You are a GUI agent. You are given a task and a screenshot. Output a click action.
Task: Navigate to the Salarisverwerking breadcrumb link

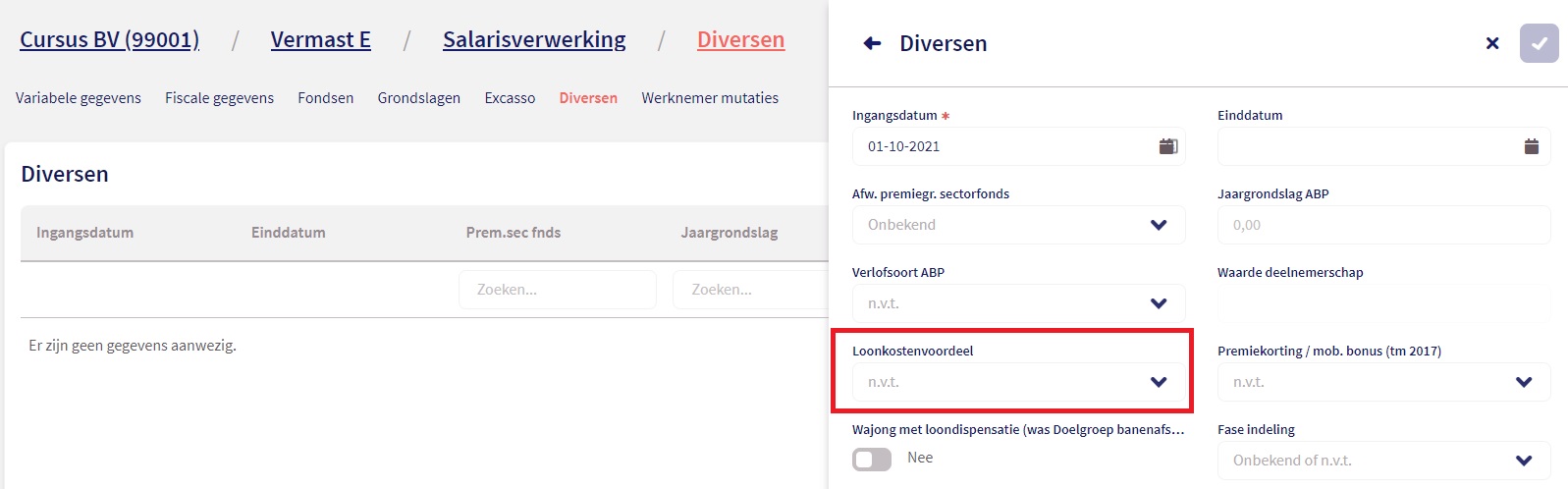[x=534, y=40]
